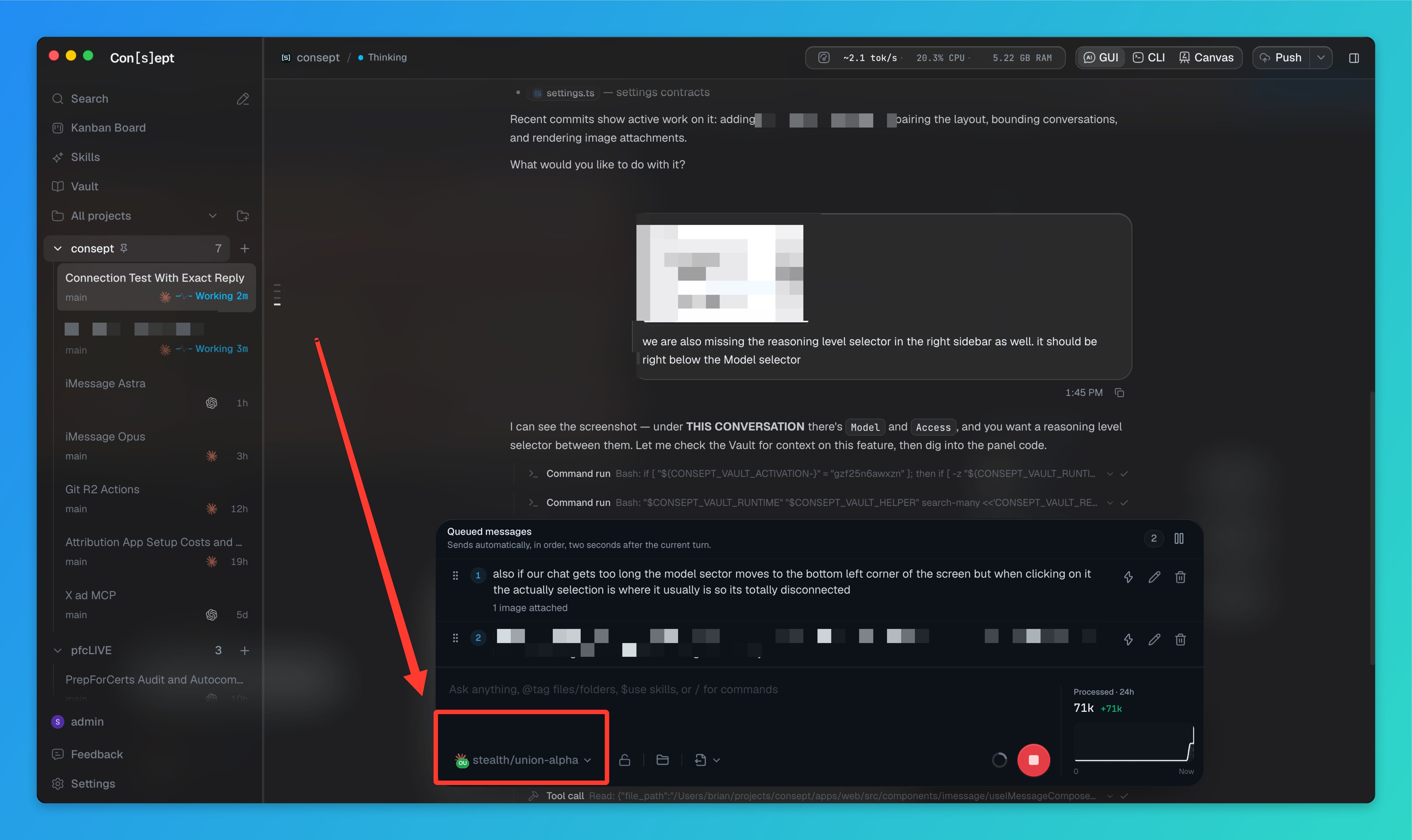Viewport: 1412px width, 840px height.
Task: Toggle the right sidebar panel icon
Action: (1354, 58)
